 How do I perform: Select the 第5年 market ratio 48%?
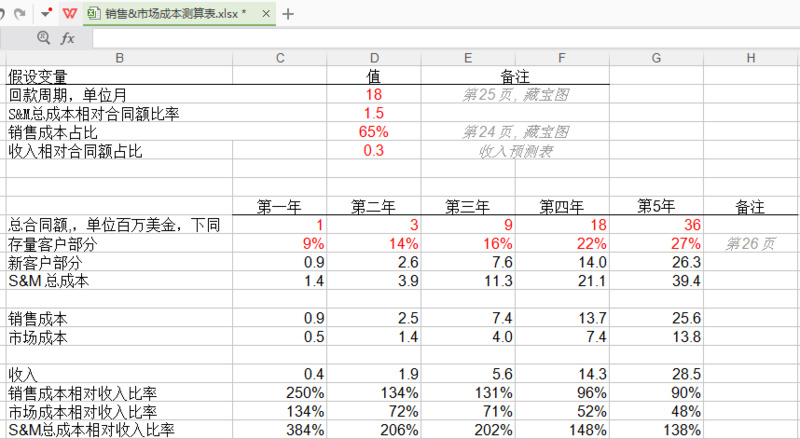tap(656, 411)
